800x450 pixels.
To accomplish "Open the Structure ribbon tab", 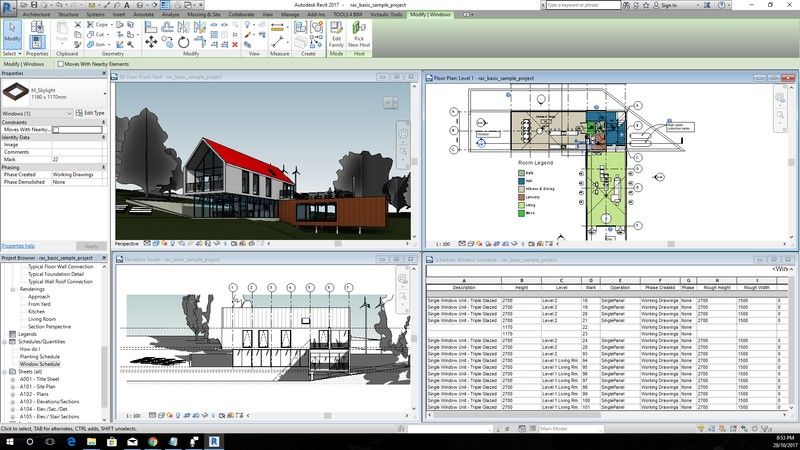I will point(68,15).
